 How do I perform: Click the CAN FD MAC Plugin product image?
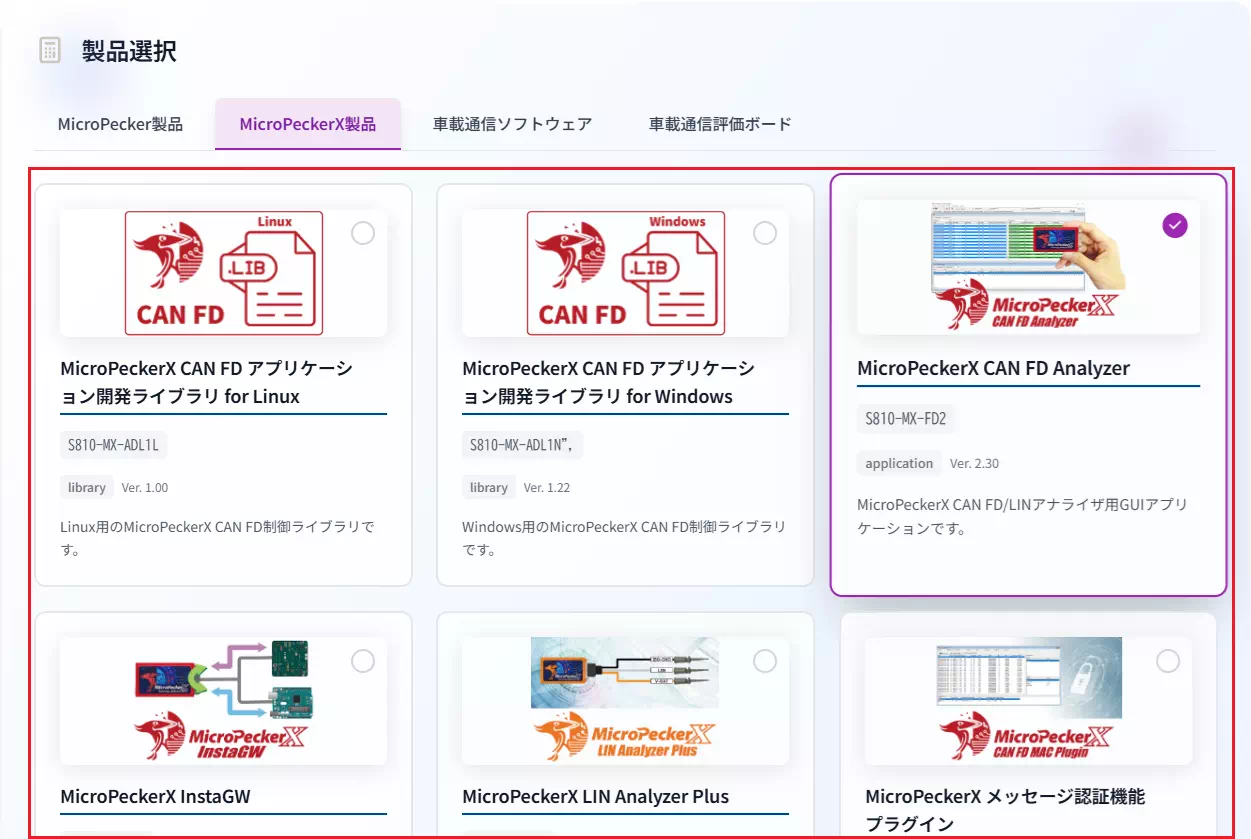pos(1028,700)
